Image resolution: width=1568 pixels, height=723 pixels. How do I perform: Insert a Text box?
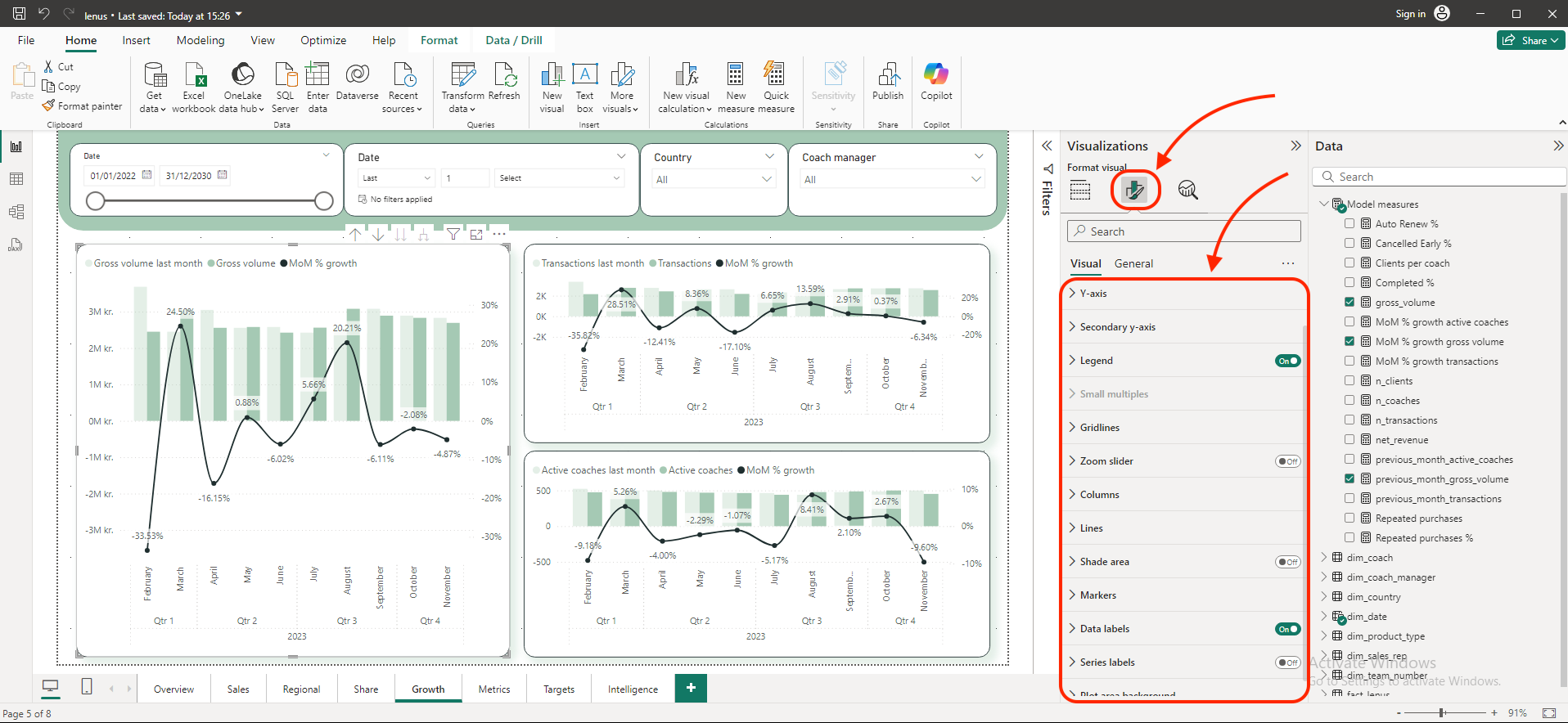pyautogui.click(x=584, y=88)
